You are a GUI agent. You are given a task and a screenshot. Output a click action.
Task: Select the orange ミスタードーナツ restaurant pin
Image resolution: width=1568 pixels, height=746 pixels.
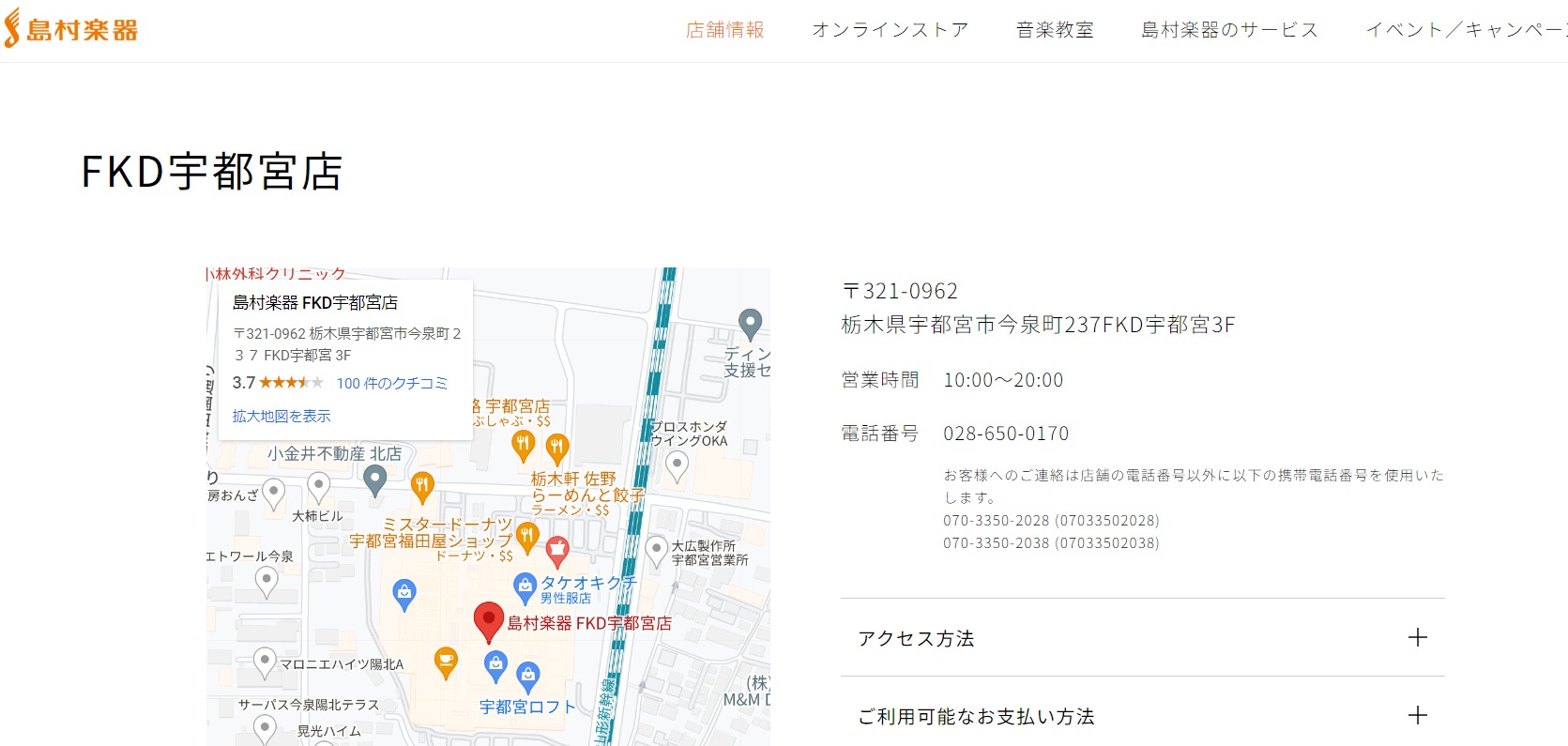point(527,540)
